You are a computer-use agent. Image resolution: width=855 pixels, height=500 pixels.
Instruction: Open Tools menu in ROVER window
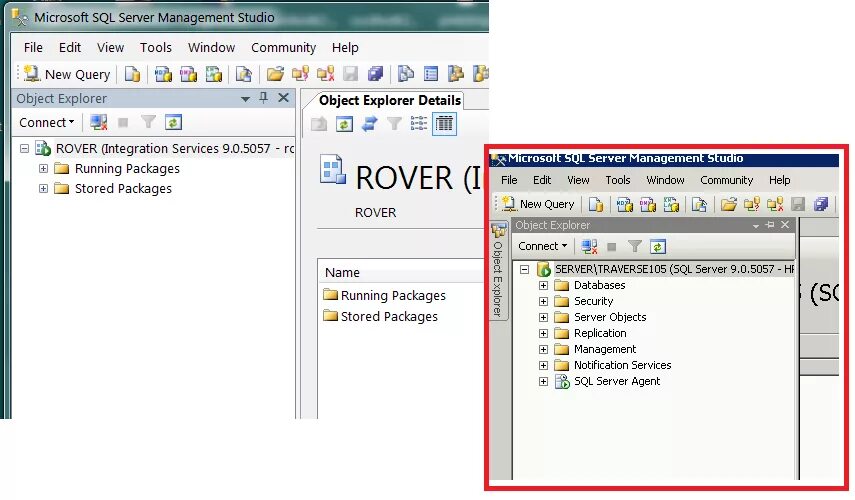(155, 47)
